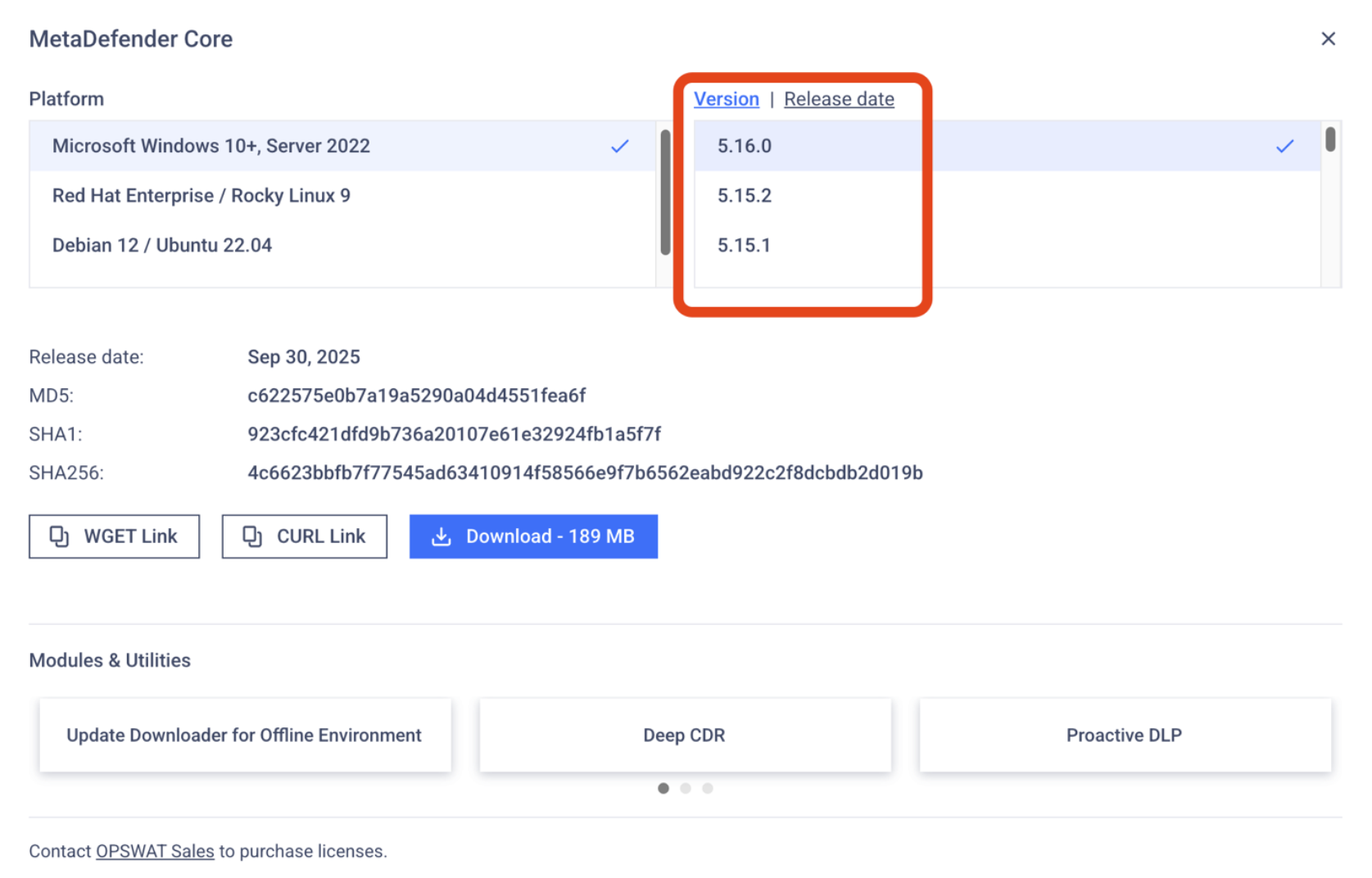
Task: Open the Proactive DLP module card
Action: pyautogui.click(x=1124, y=735)
